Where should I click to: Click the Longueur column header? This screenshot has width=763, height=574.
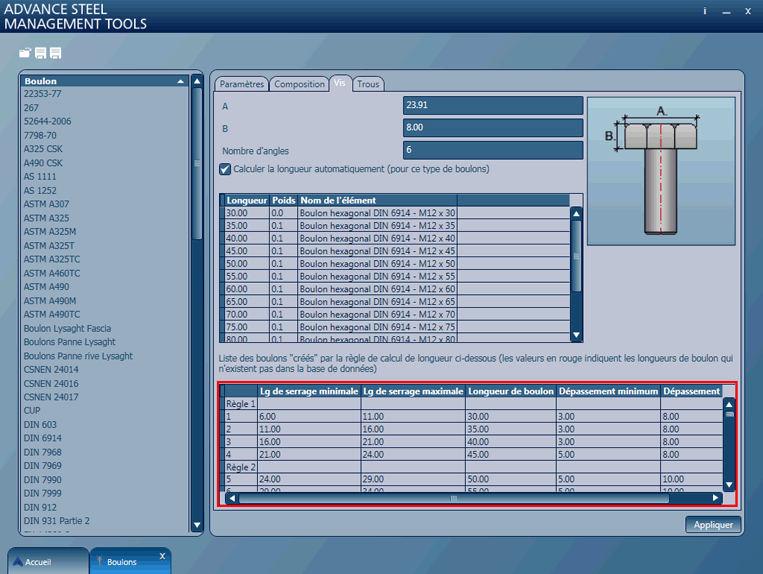pyautogui.click(x=247, y=200)
